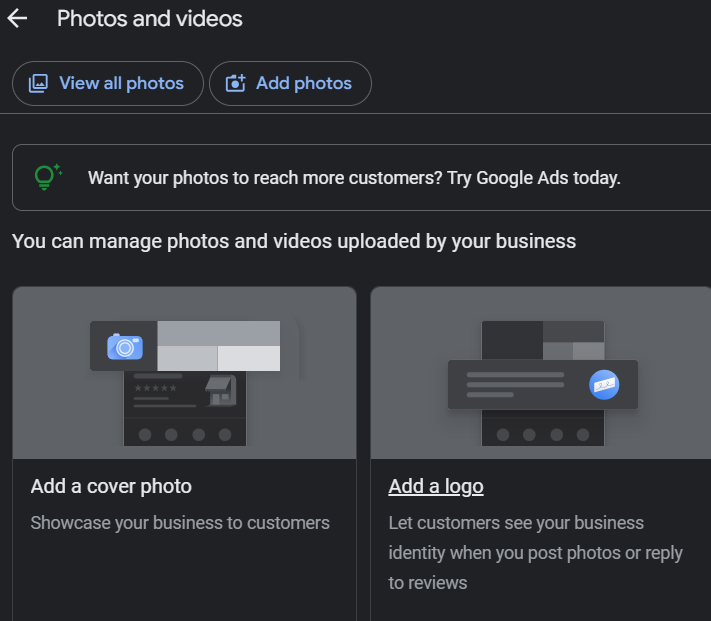Click the storefront icon in cover illustration
711x621 pixels.
point(221,390)
